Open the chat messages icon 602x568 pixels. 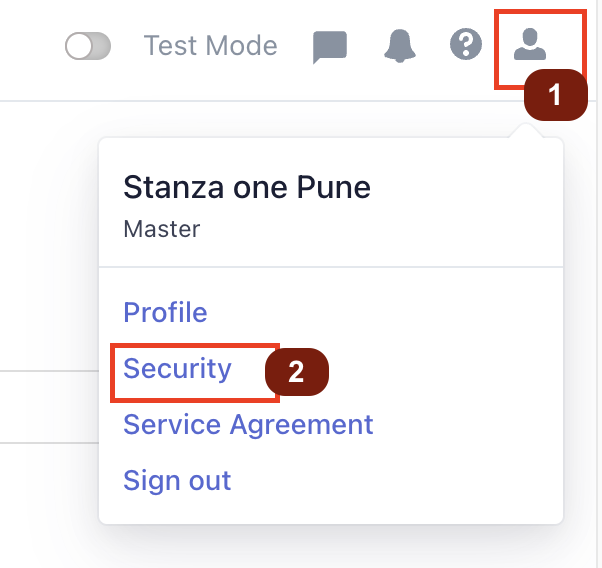tap(330, 47)
